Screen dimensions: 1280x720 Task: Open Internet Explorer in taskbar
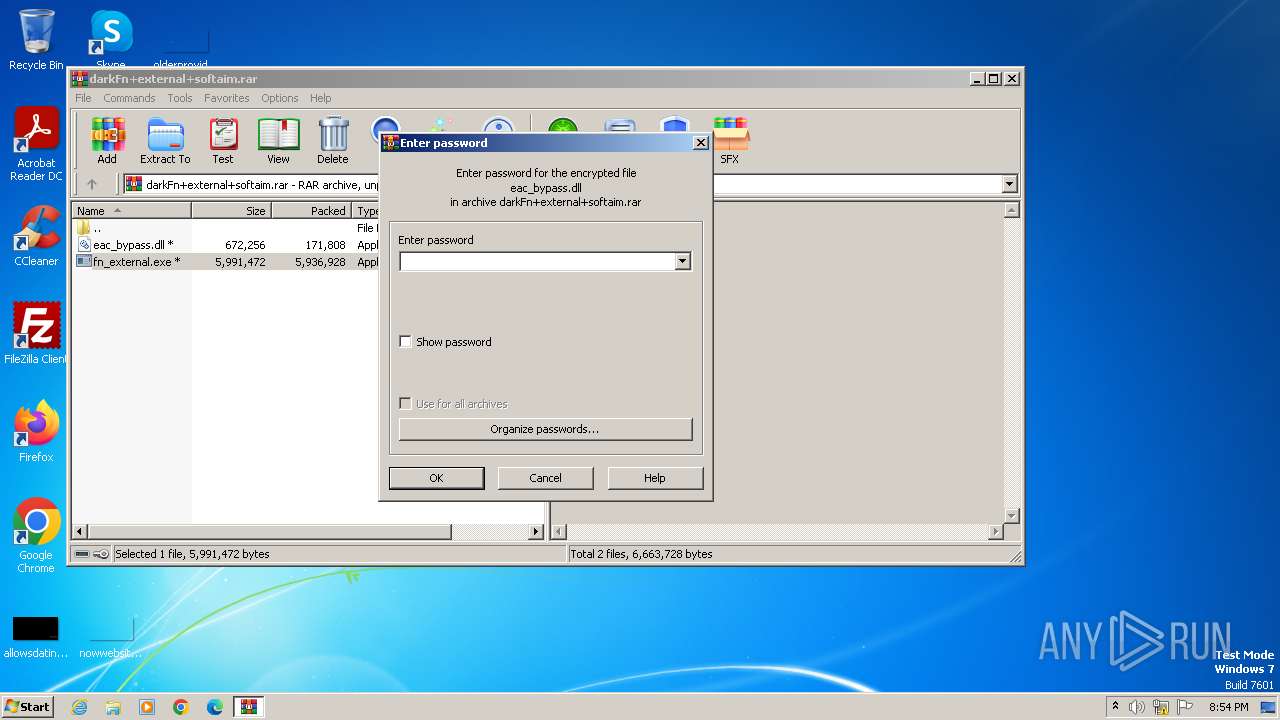(x=80, y=707)
